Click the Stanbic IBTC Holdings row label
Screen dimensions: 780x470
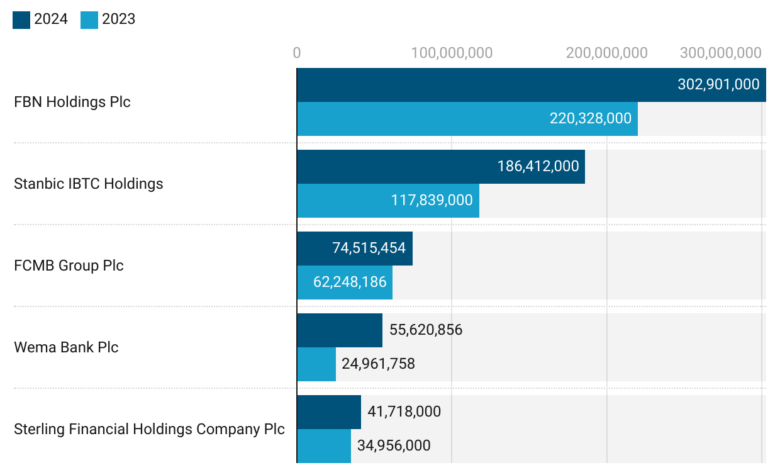(89, 184)
